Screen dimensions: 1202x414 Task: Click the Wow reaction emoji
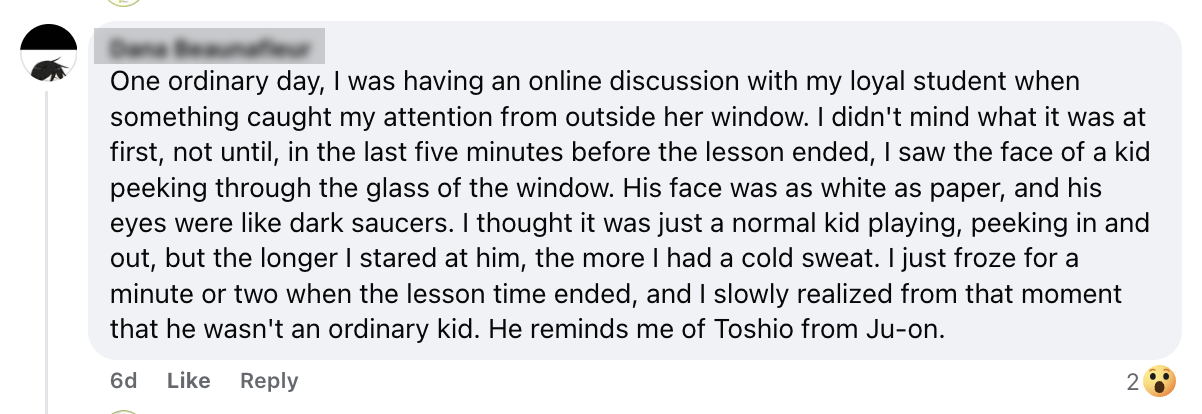point(1159,381)
